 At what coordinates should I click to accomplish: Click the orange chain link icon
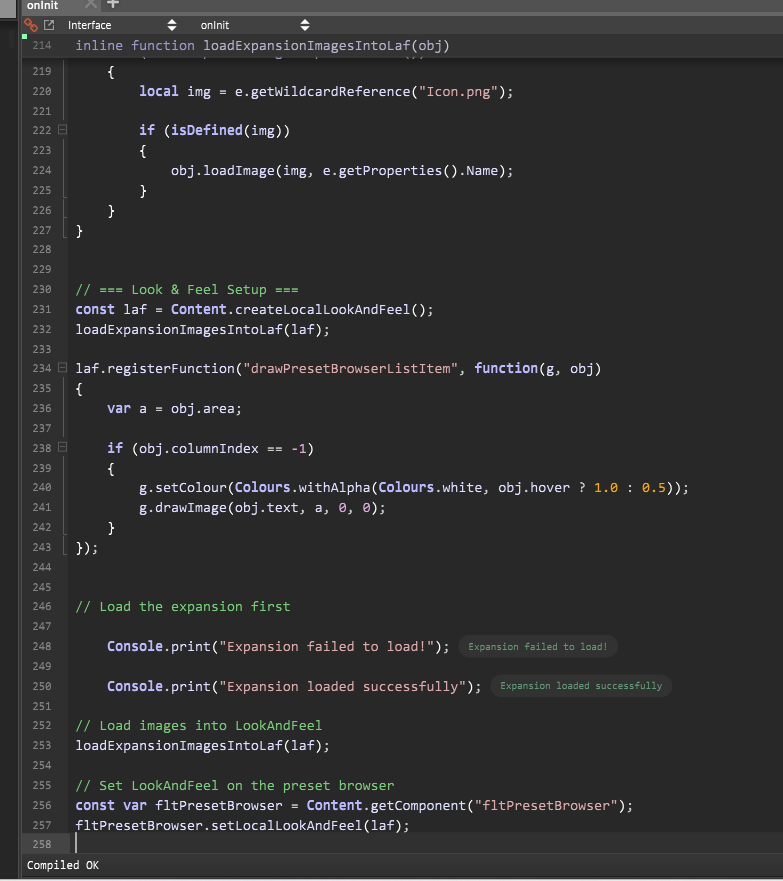30,25
